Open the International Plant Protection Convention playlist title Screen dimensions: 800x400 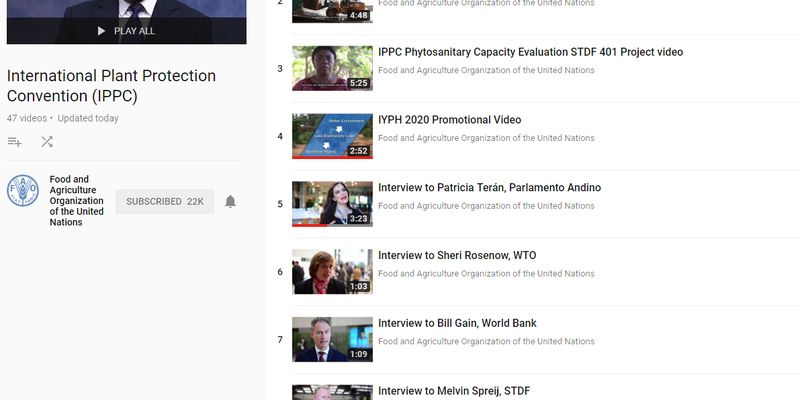click(x=111, y=86)
